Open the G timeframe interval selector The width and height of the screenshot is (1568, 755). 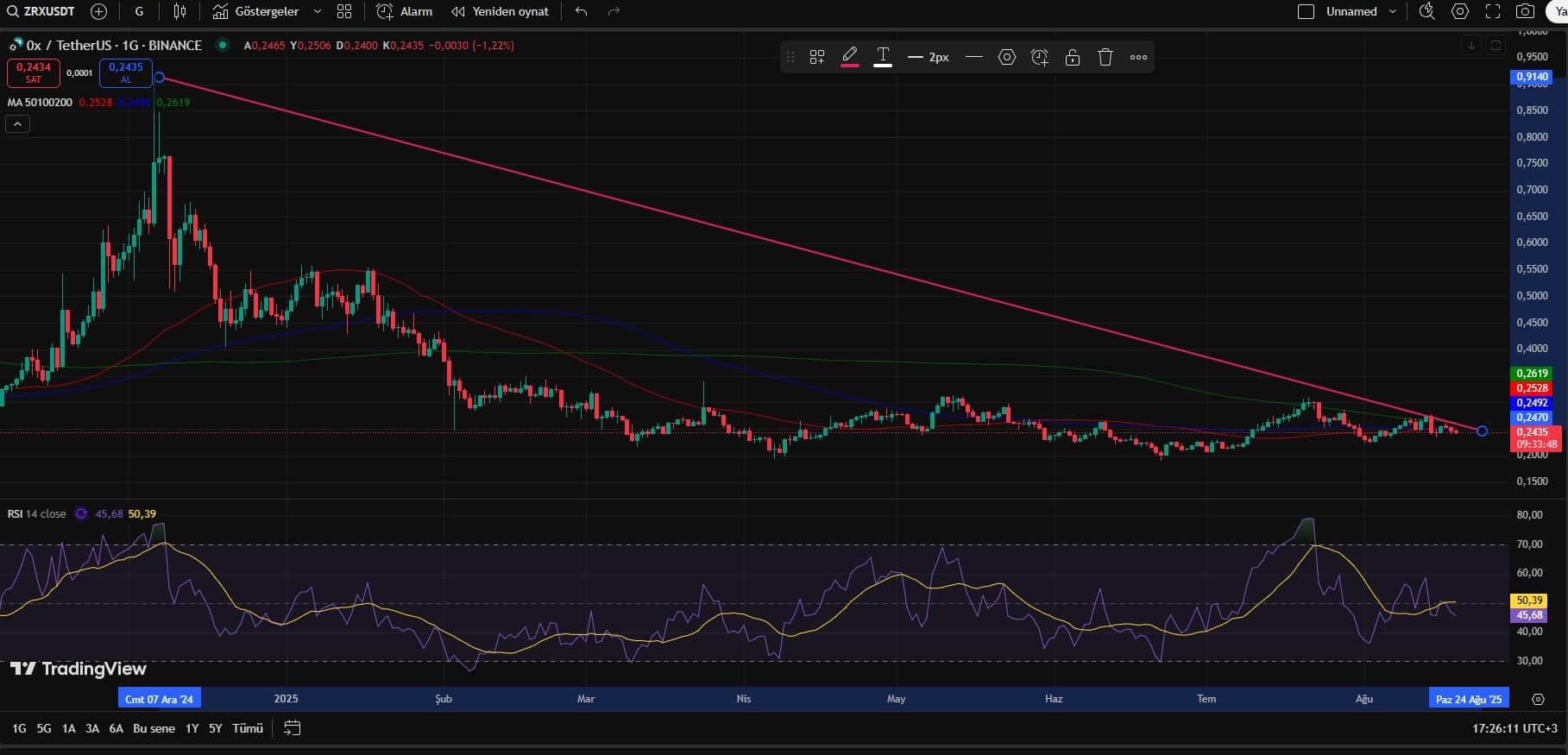pyautogui.click(x=140, y=11)
